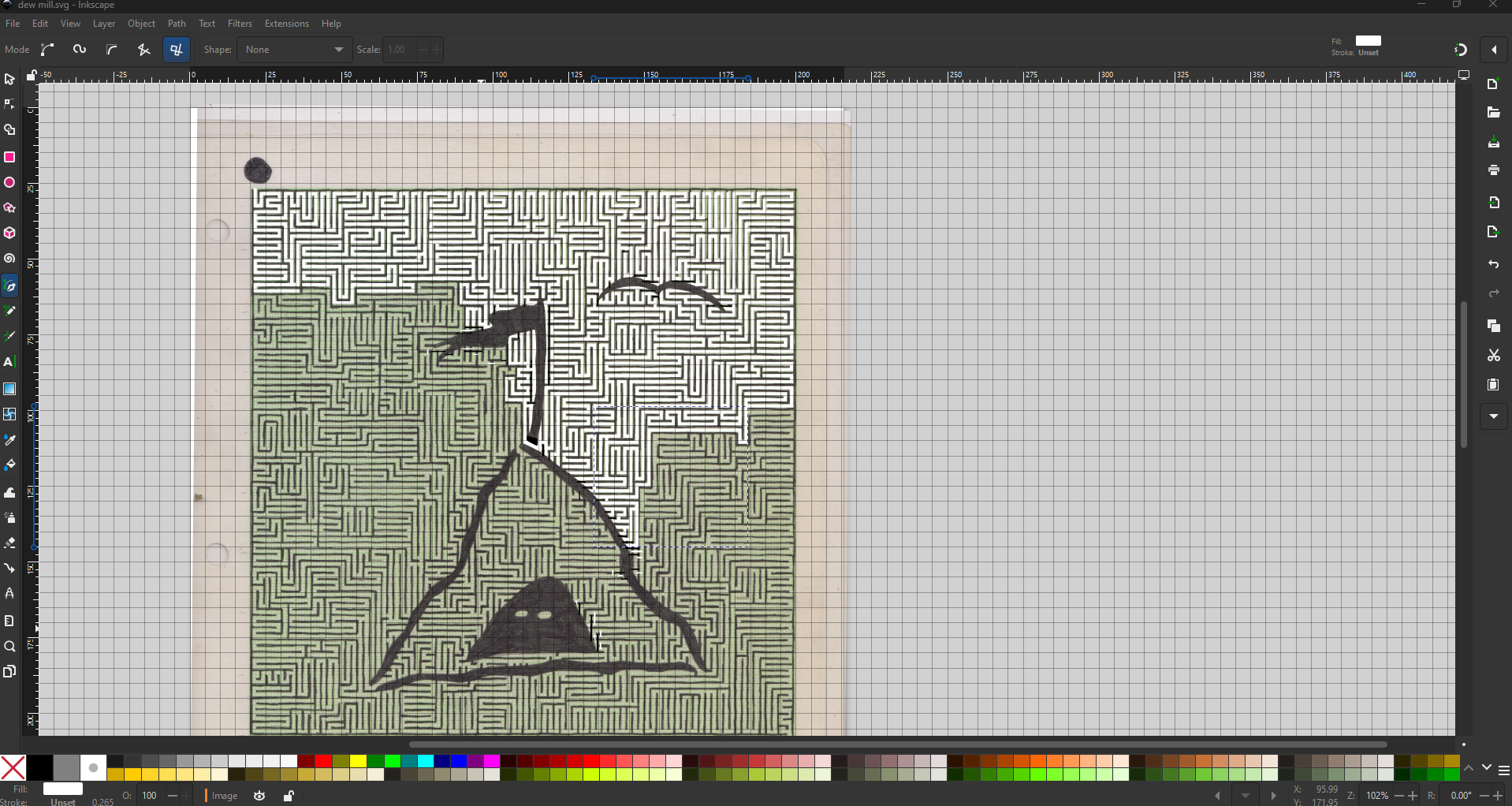Open the Shape dropdown
Viewport: 1512px width, 806px height.
coord(294,50)
